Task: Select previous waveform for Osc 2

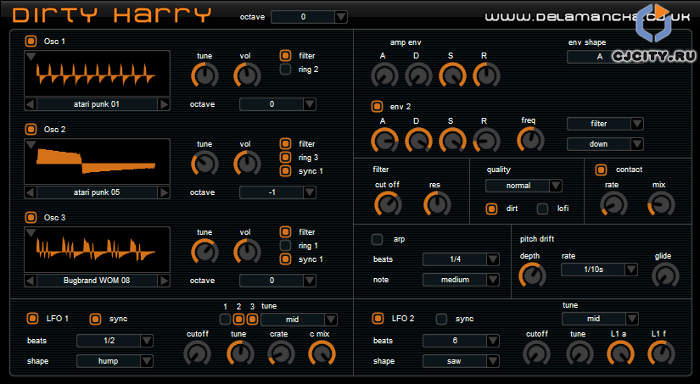Action: (x=30, y=192)
